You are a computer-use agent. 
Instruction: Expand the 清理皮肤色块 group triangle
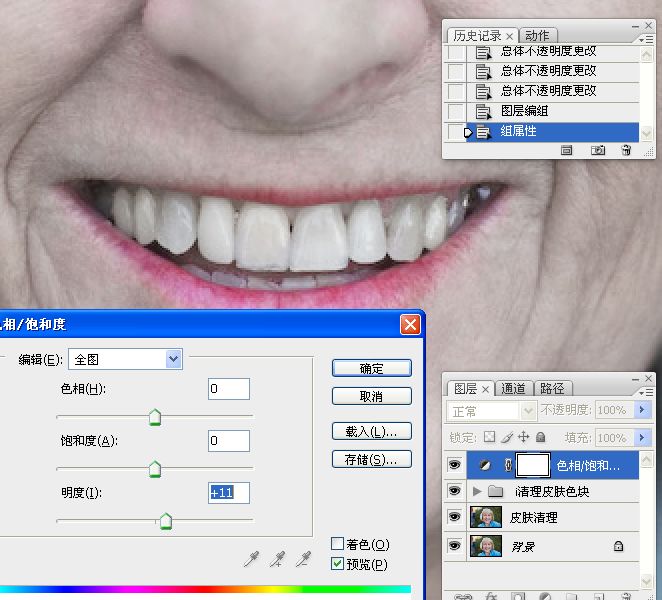[477, 491]
